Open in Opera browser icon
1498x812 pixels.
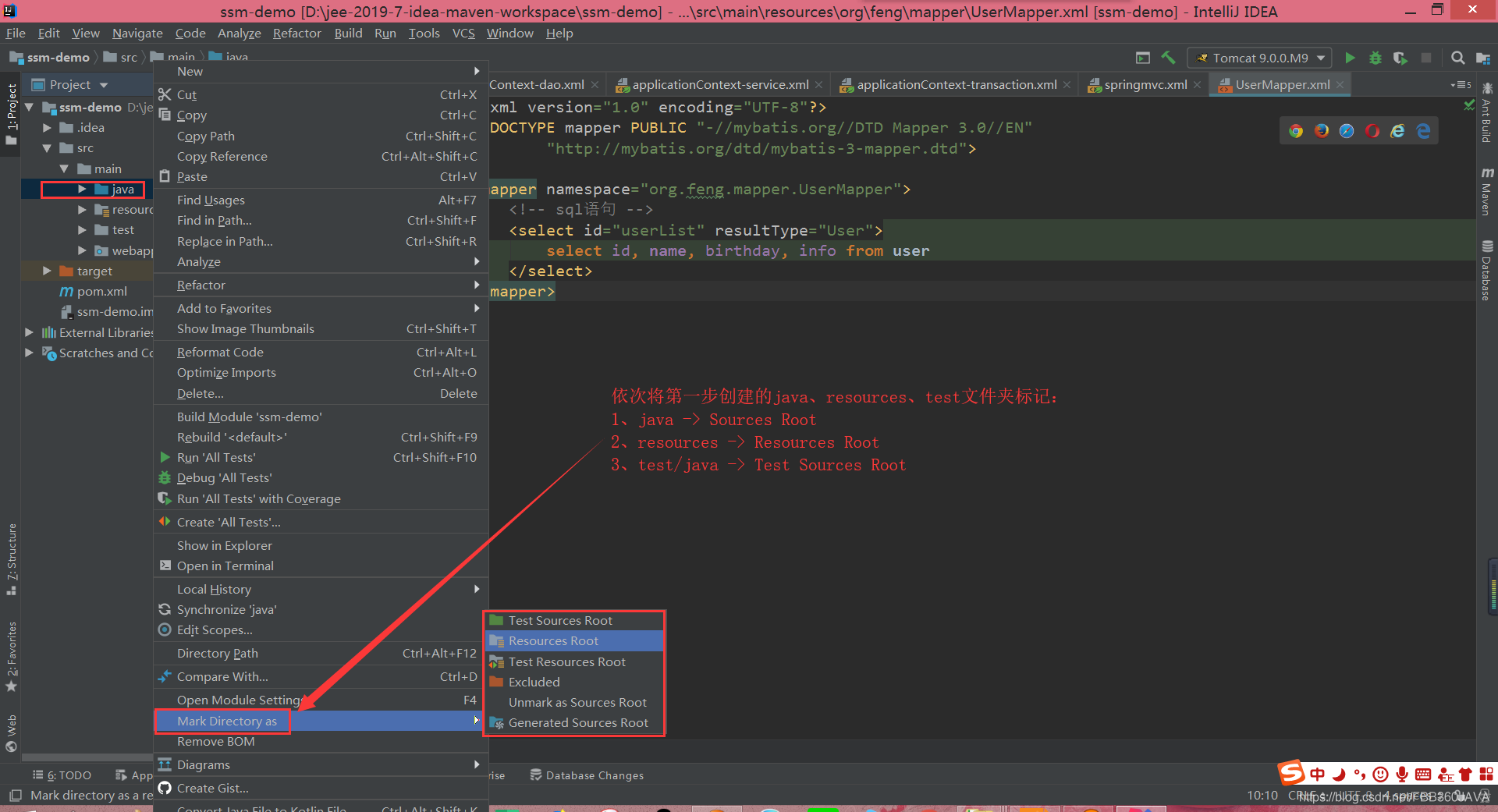point(1372,131)
